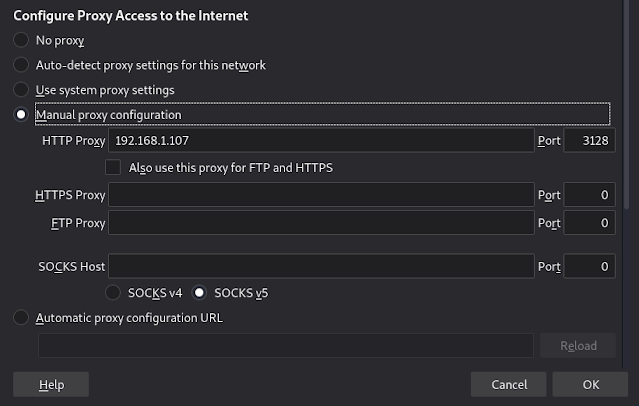Enable Also use this proxy for FTP and HTTPS
Screen dimensions: 639x406
pos(113,167)
